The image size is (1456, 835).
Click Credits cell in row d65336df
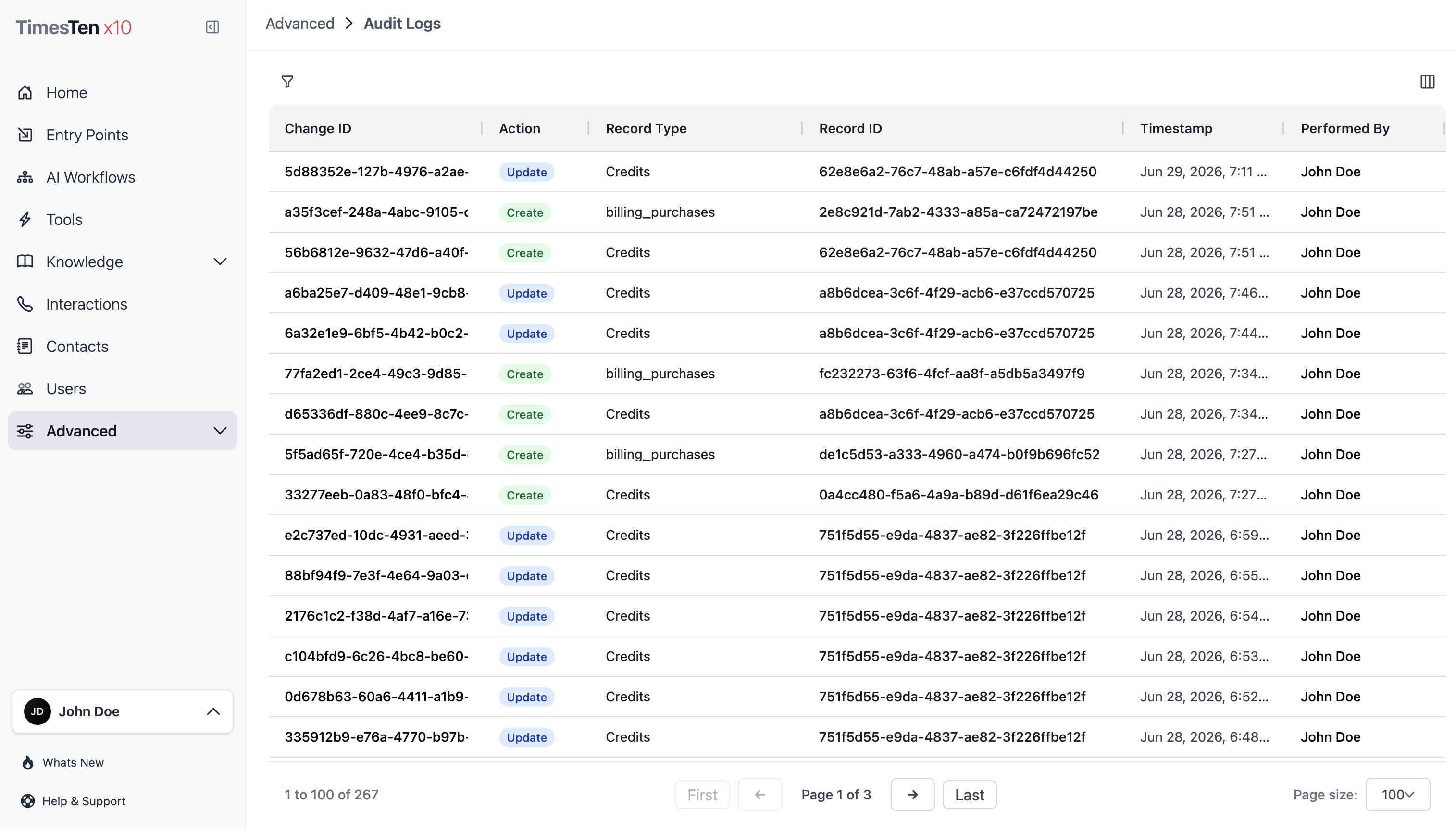[627, 414]
